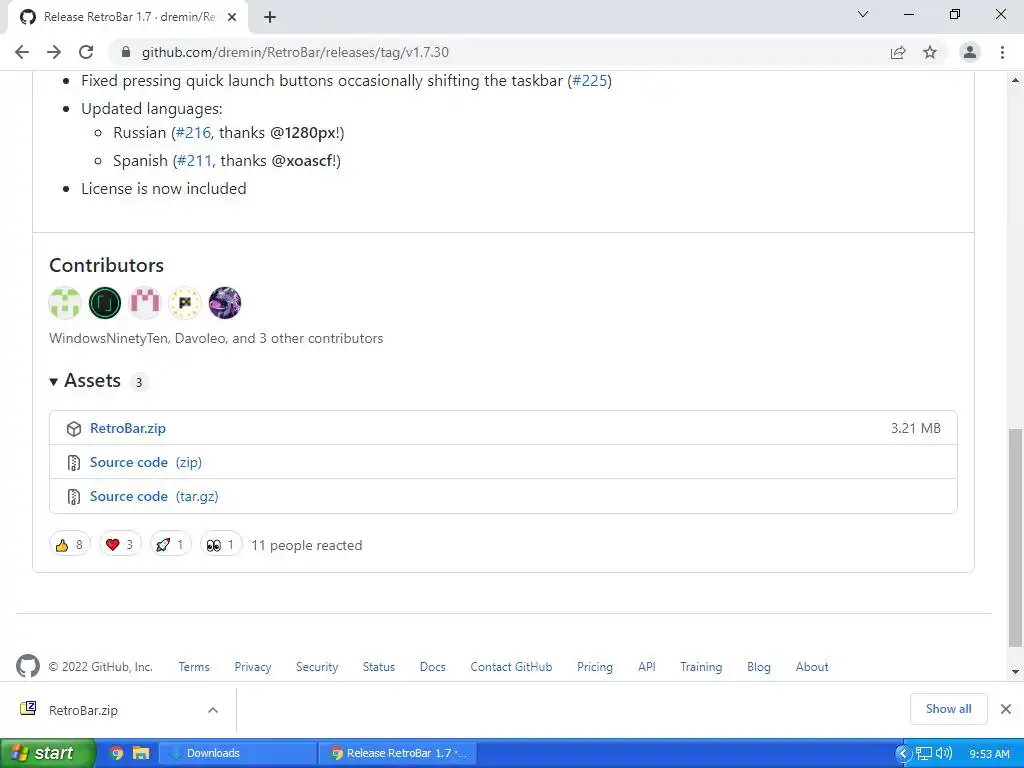1024x768 pixels.
Task: Click the scrollbar up arrow
Action: (1015, 80)
